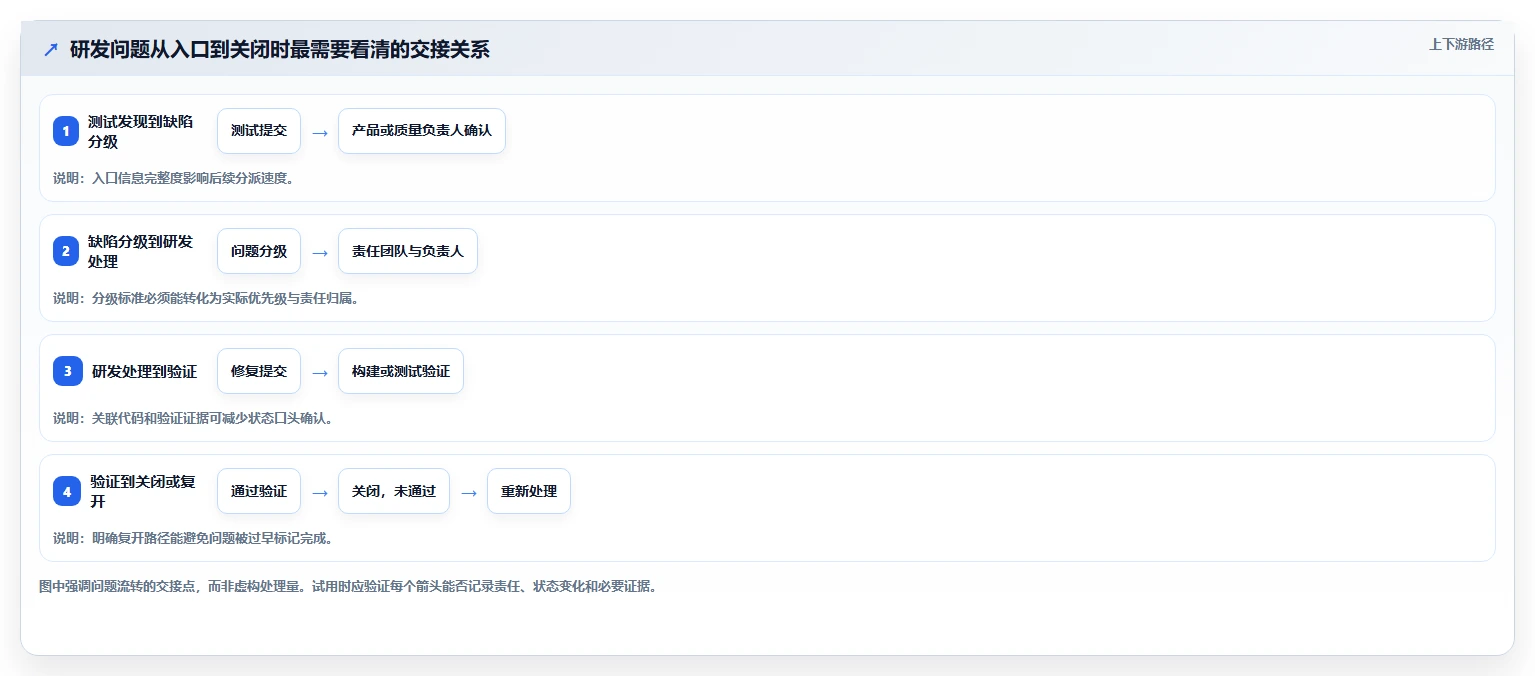Select the number 2 step badge
Image resolution: width=1535 pixels, height=676 pixels.
[66, 251]
